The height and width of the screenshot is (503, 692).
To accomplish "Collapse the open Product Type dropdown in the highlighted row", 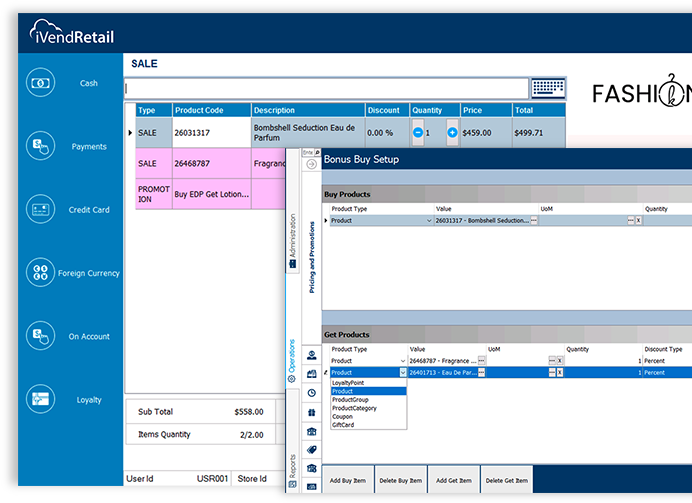I will tap(403, 372).
